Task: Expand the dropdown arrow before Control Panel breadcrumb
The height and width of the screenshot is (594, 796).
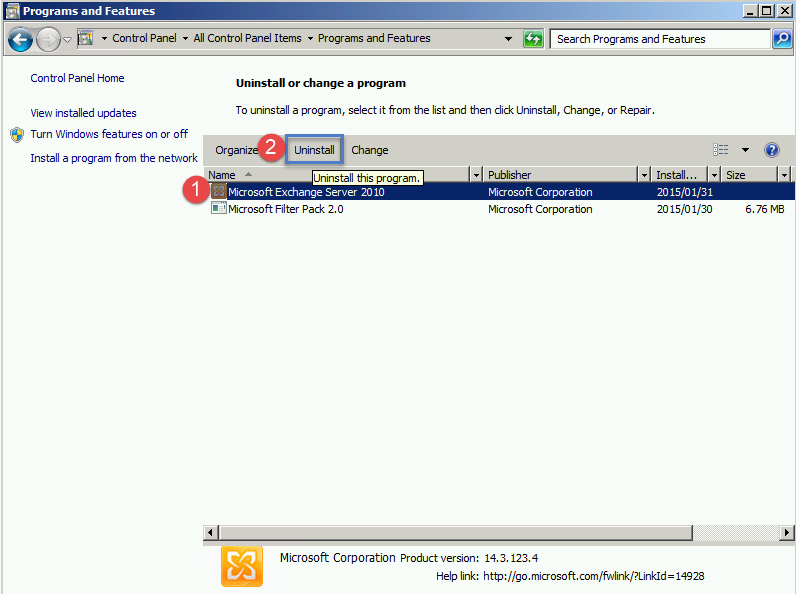Action: point(104,38)
